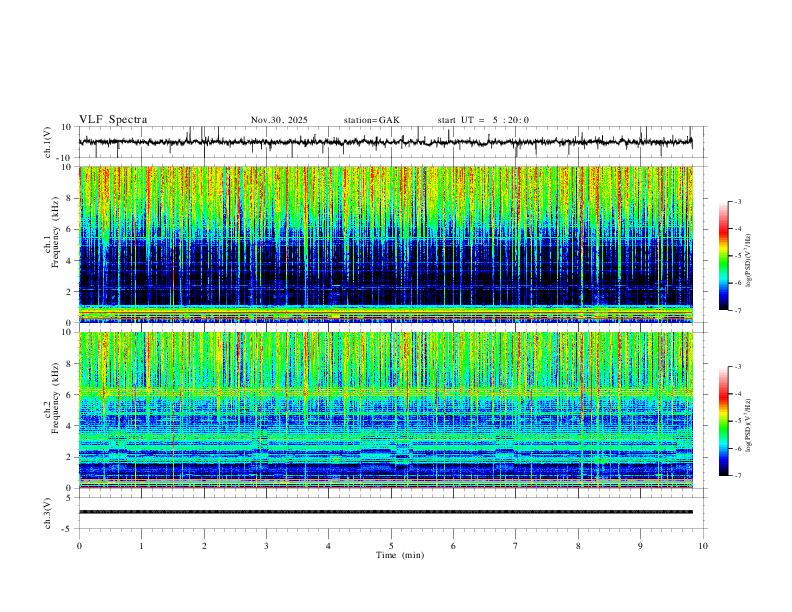This screenshot has height=612, width=792.
Task: Click the ch.2 spectrogram band near 6 kHz
Action: [x=386, y=391]
